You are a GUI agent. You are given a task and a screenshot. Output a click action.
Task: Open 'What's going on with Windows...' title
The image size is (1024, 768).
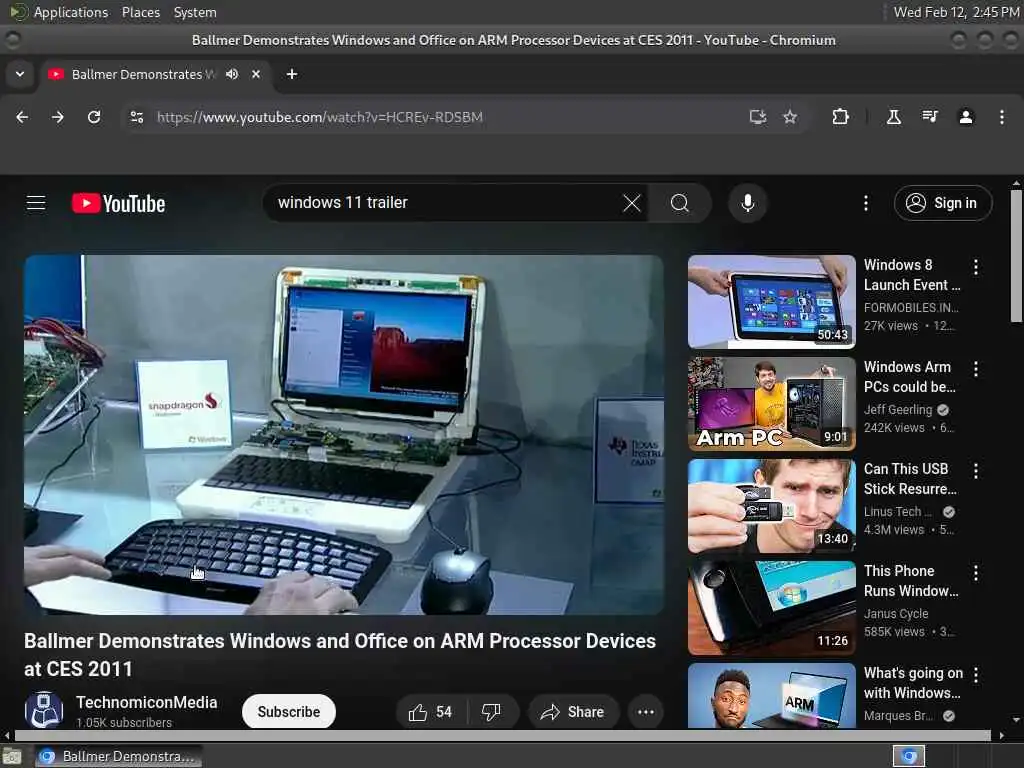pos(913,682)
